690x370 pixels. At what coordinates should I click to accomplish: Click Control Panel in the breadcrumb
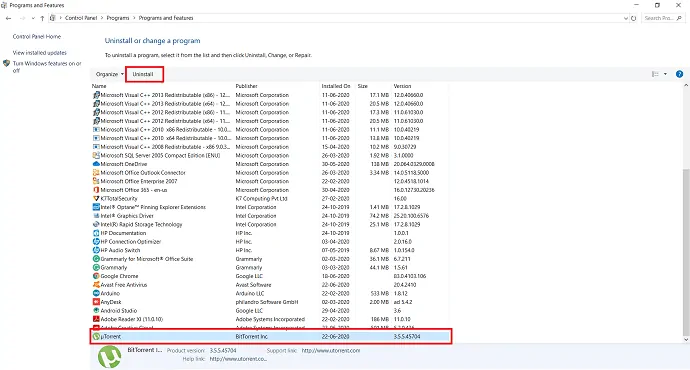tap(81, 18)
